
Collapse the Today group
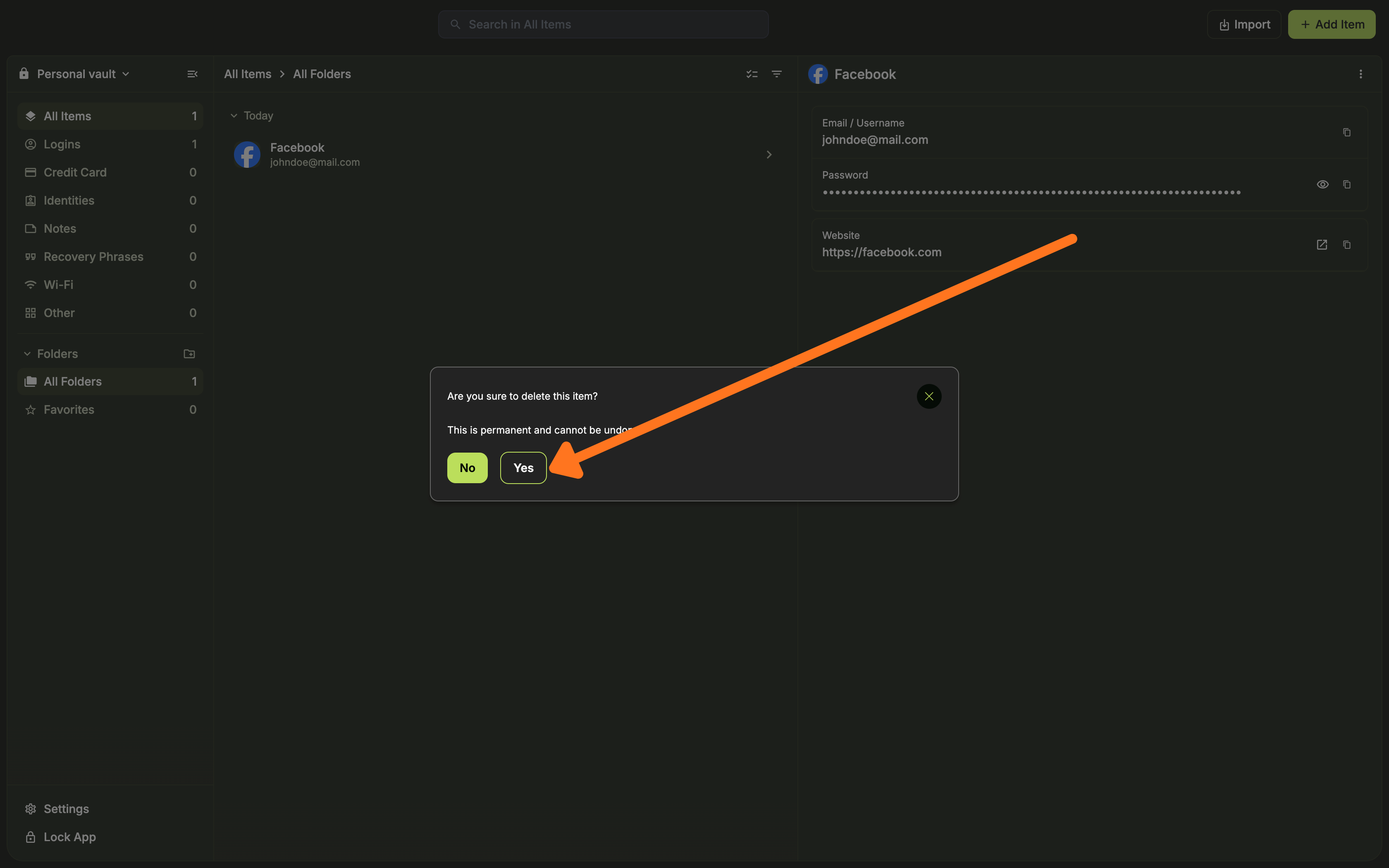[234, 116]
